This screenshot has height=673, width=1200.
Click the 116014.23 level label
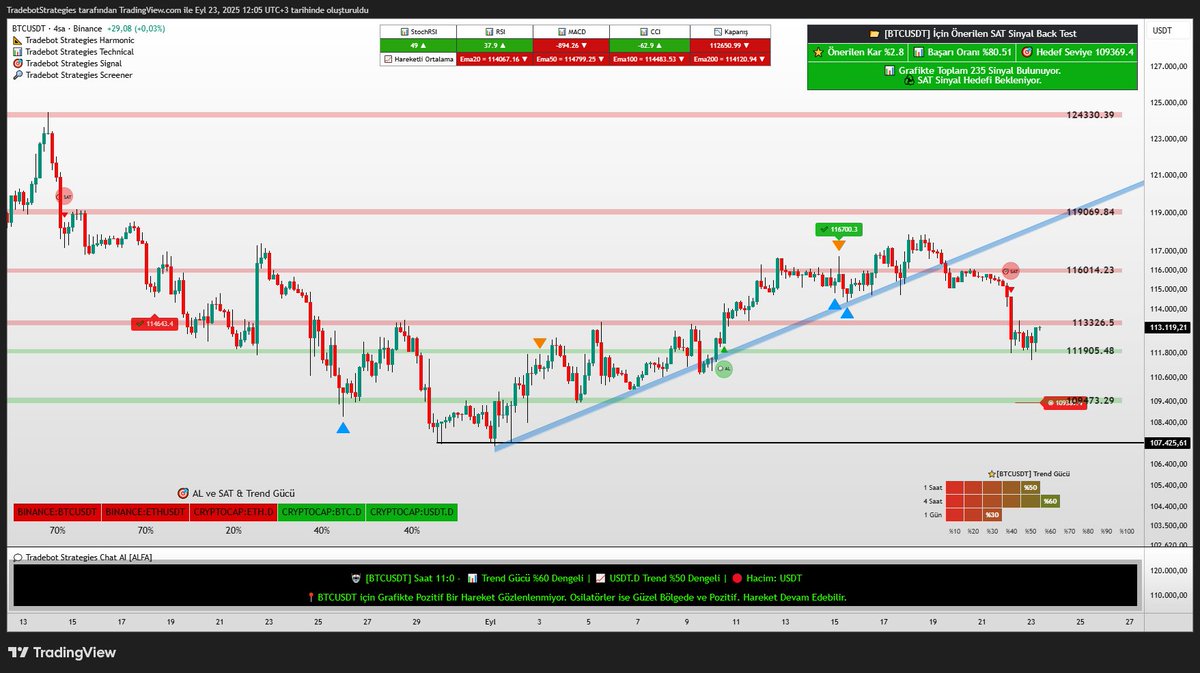click(1090, 270)
